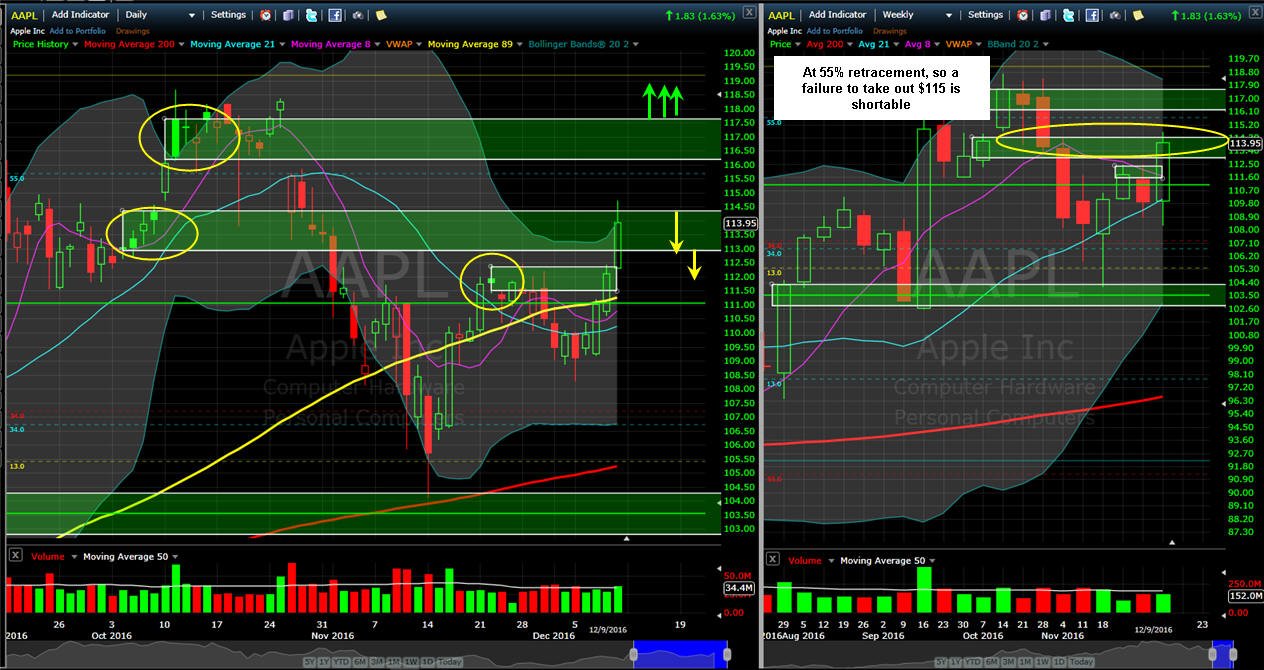1264x670 pixels.
Task: Open the yellow sticky note icon in Daily chart
Action: point(381,15)
